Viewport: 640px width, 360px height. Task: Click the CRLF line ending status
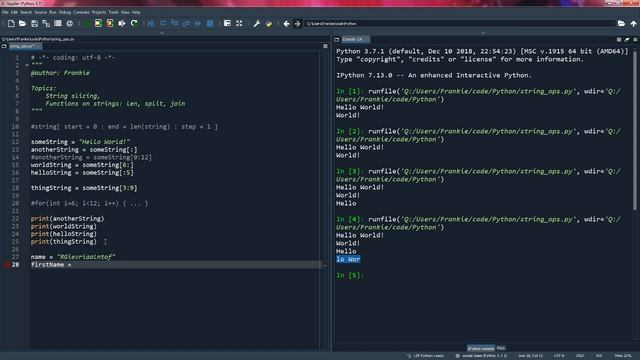coord(580,356)
